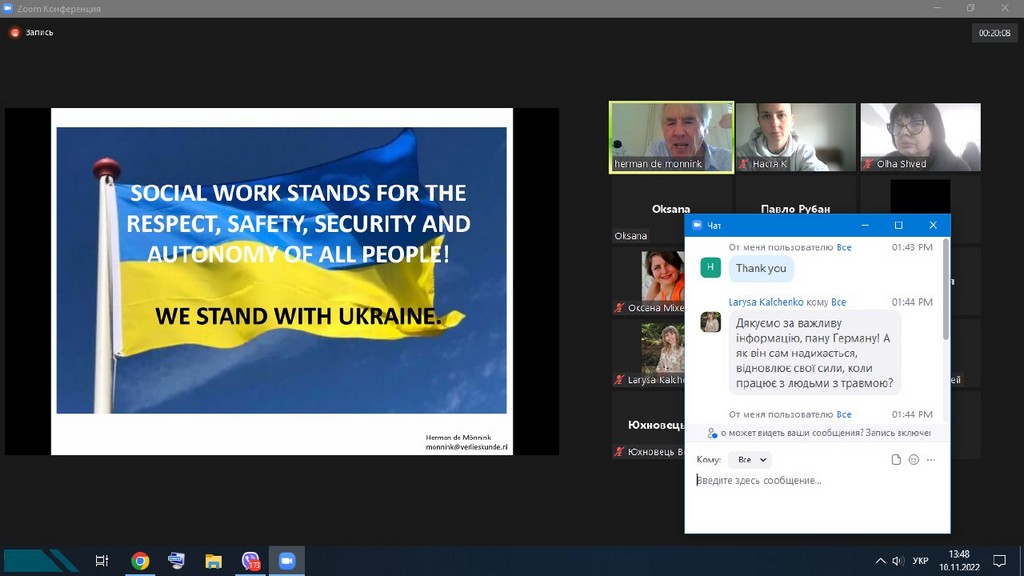
Task: Expand the 'Все' recipient dropdown
Action: coord(750,460)
